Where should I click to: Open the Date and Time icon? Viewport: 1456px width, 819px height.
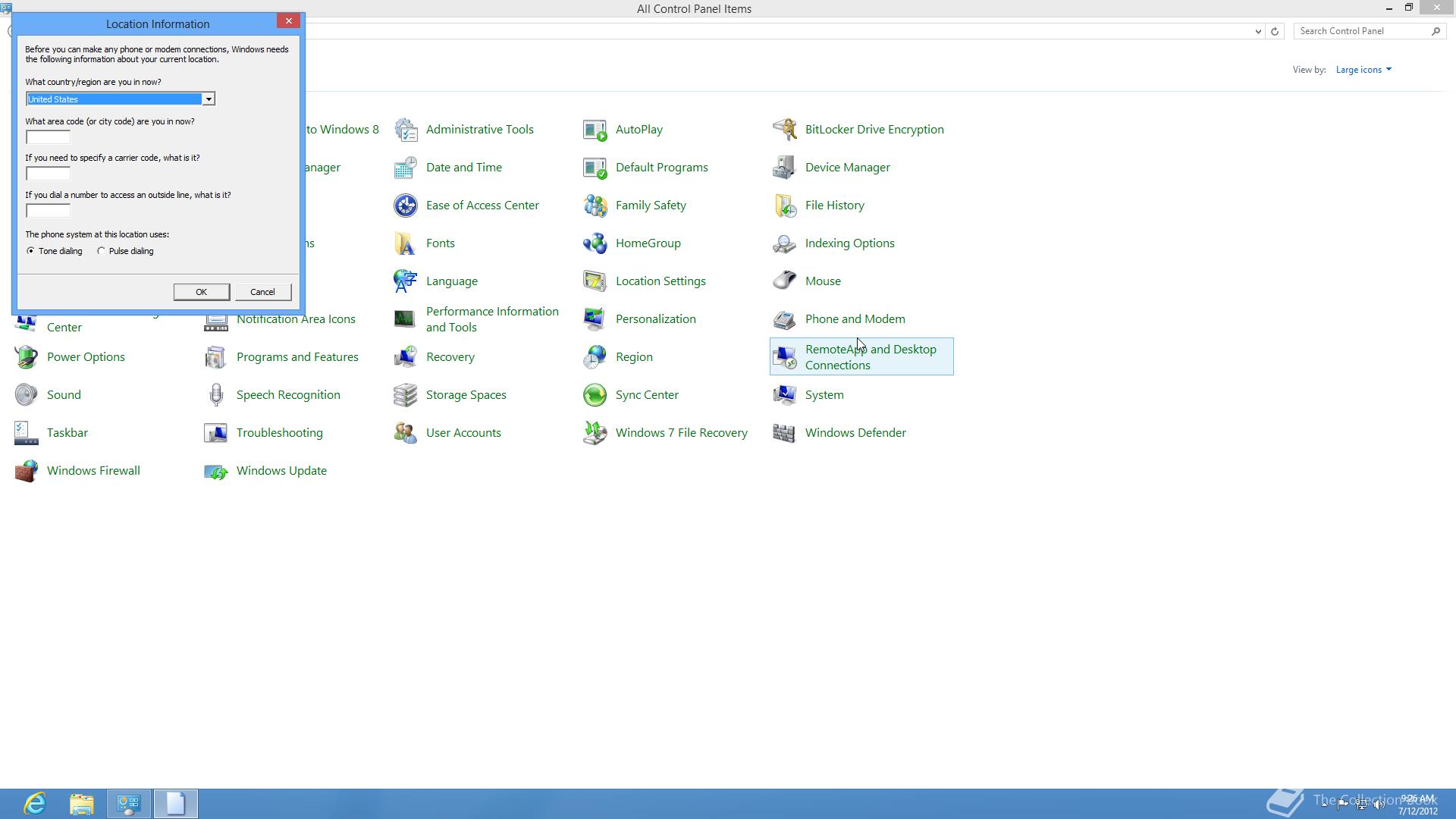click(x=406, y=168)
